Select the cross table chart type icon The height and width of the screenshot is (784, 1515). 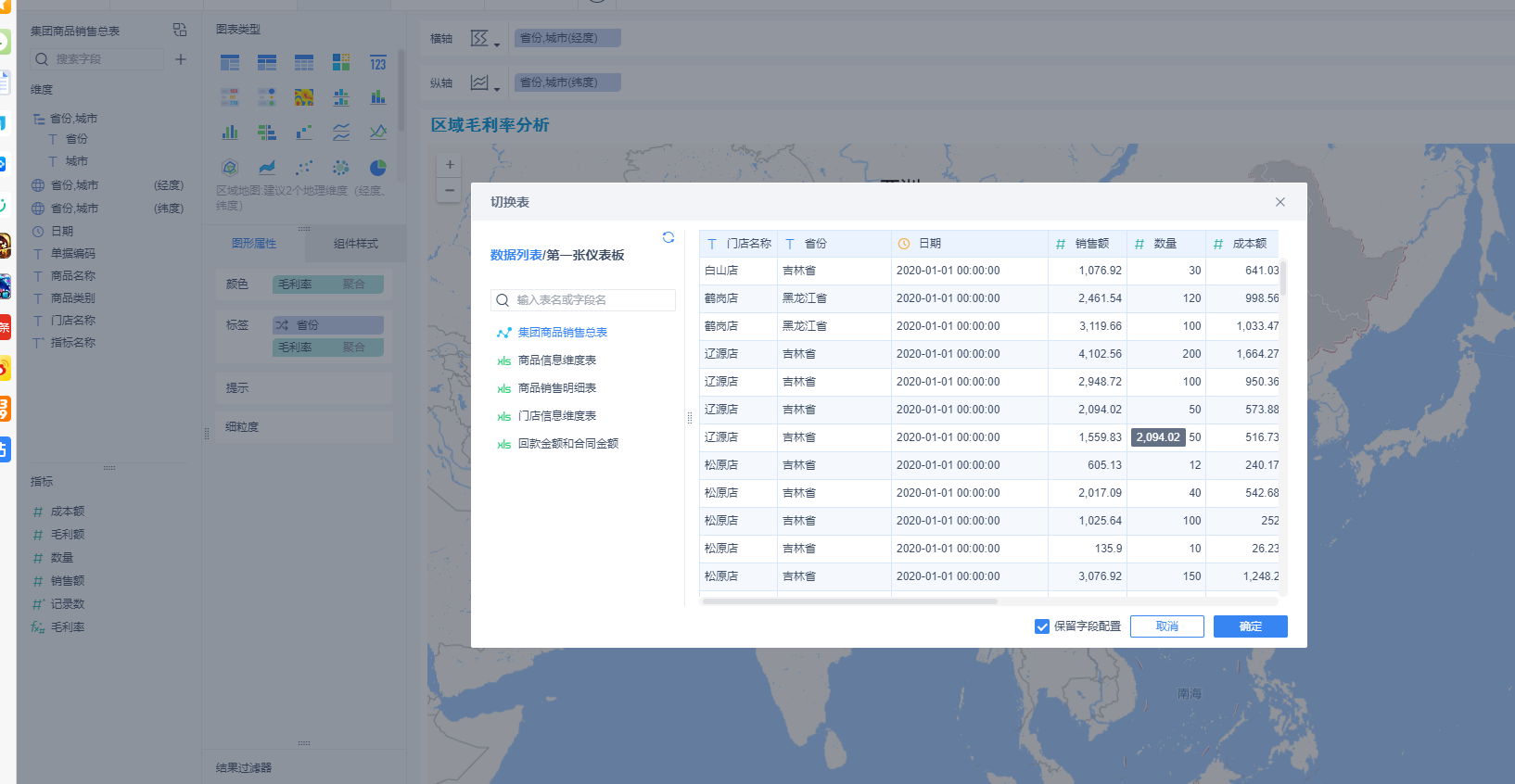[267, 63]
